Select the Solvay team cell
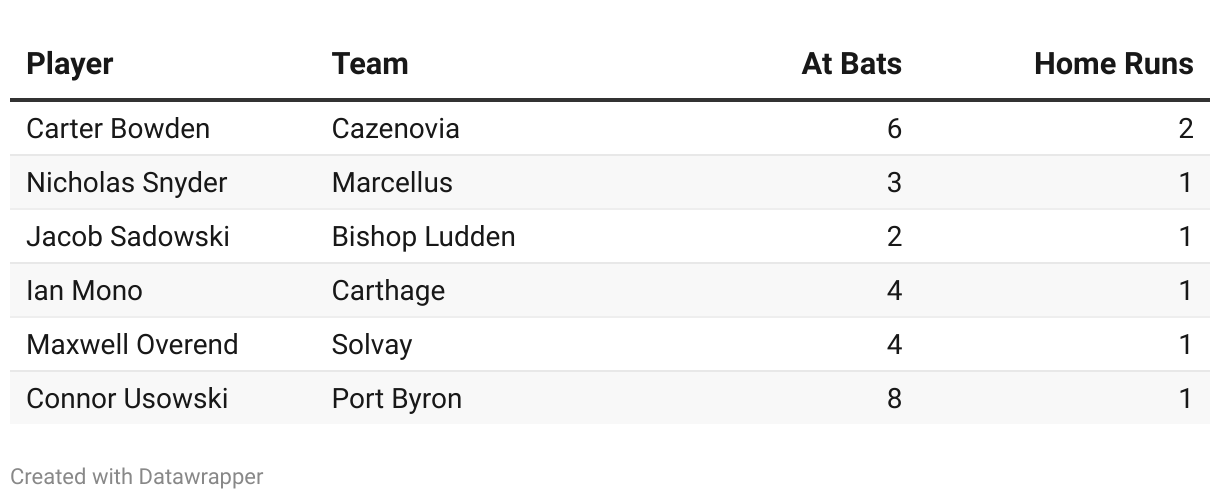Screen dimensions: 1220x500 tap(372, 345)
